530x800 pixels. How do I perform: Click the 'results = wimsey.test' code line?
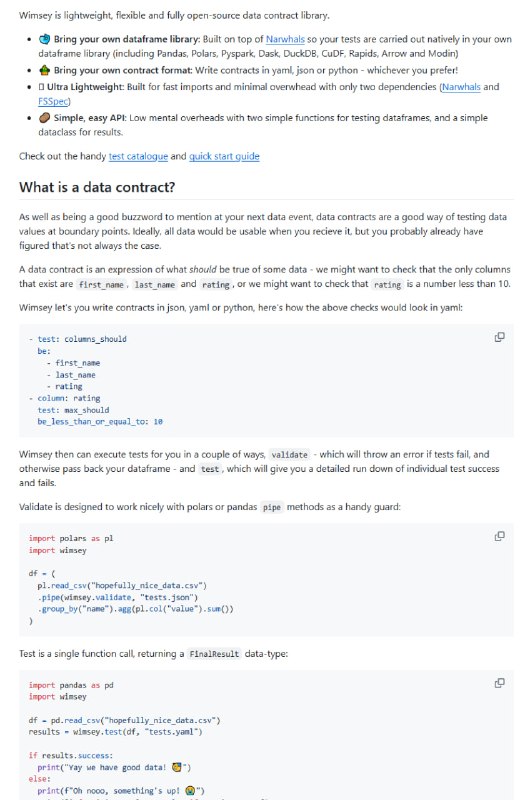click(x=115, y=732)
